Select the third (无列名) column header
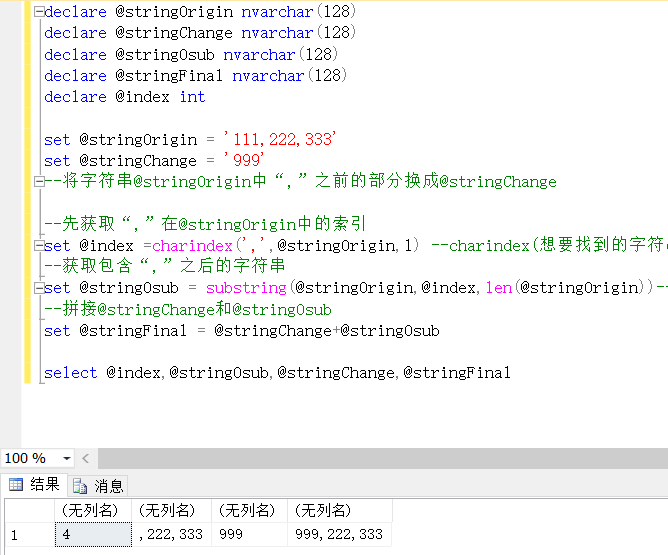This screenshot has width=668, height=555. (x=250, y=510)
